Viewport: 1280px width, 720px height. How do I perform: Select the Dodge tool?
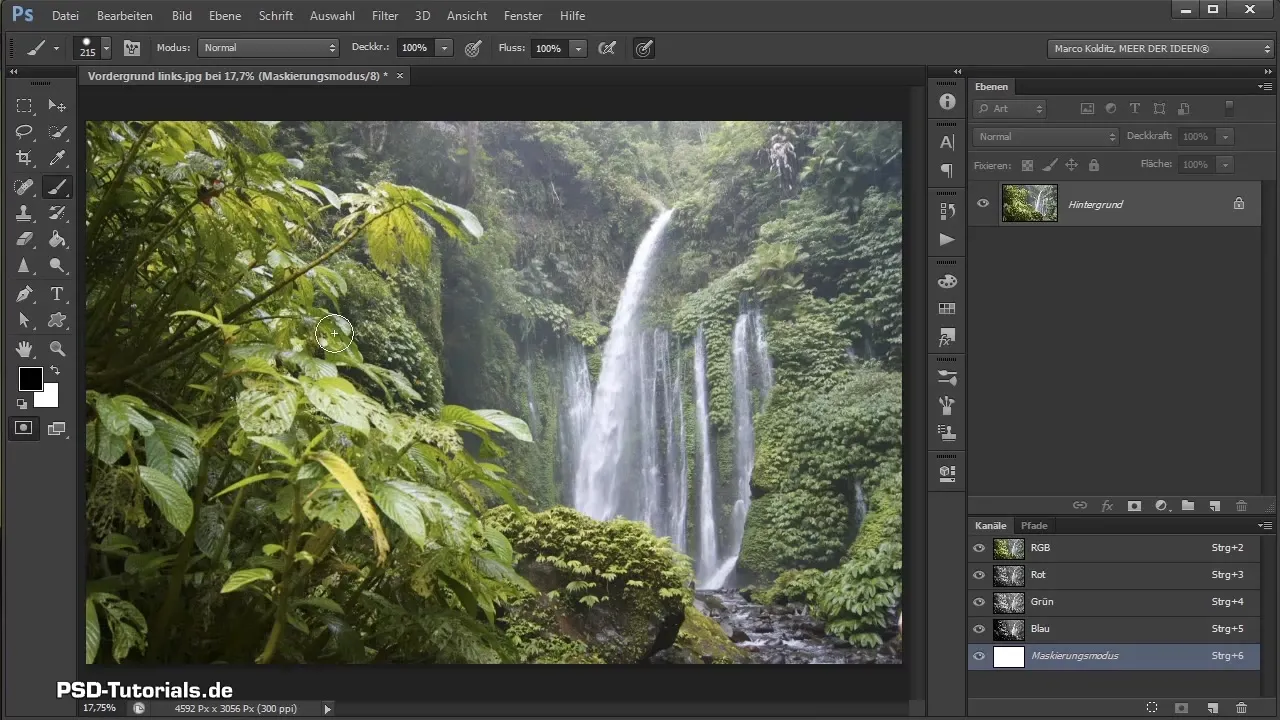[x=58, y=266]
